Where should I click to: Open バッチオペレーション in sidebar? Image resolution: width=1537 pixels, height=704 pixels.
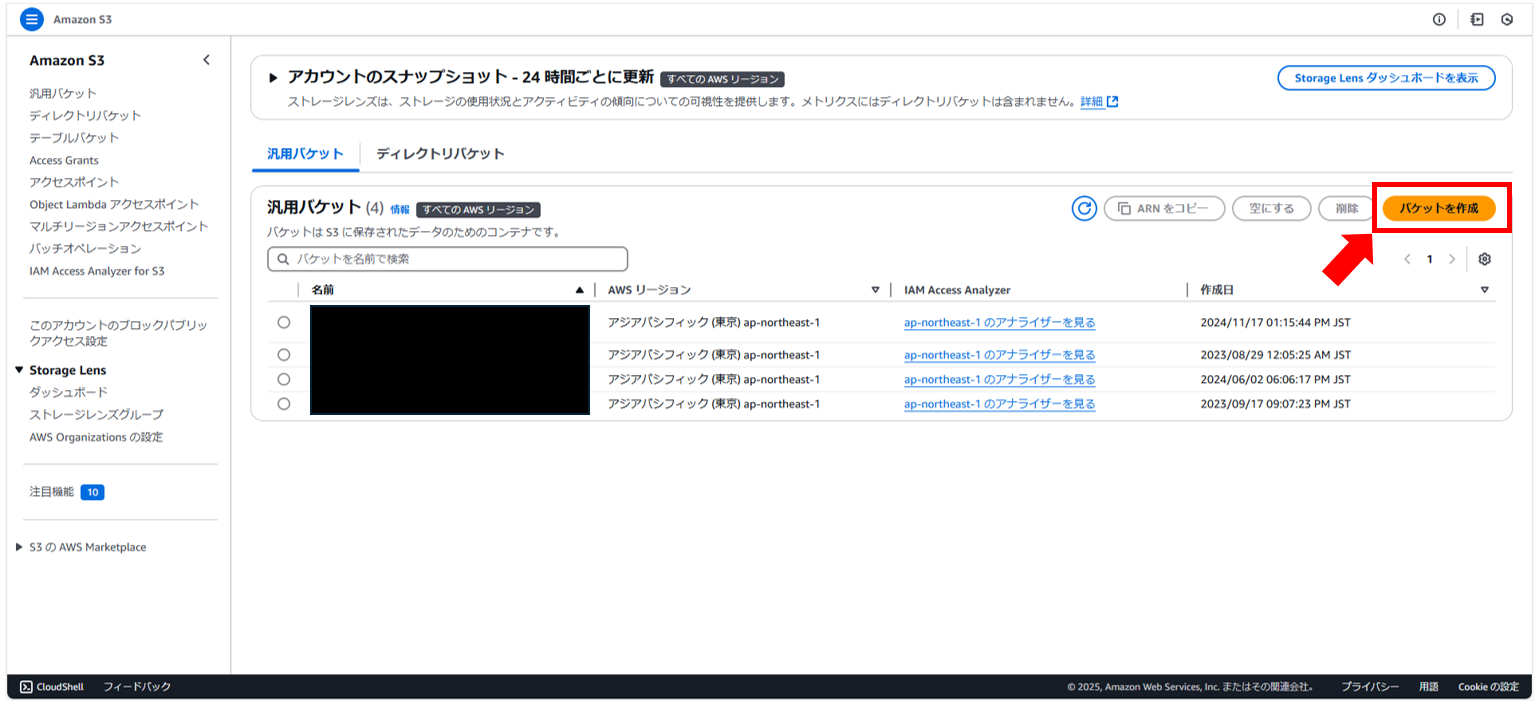click(85, 248)
